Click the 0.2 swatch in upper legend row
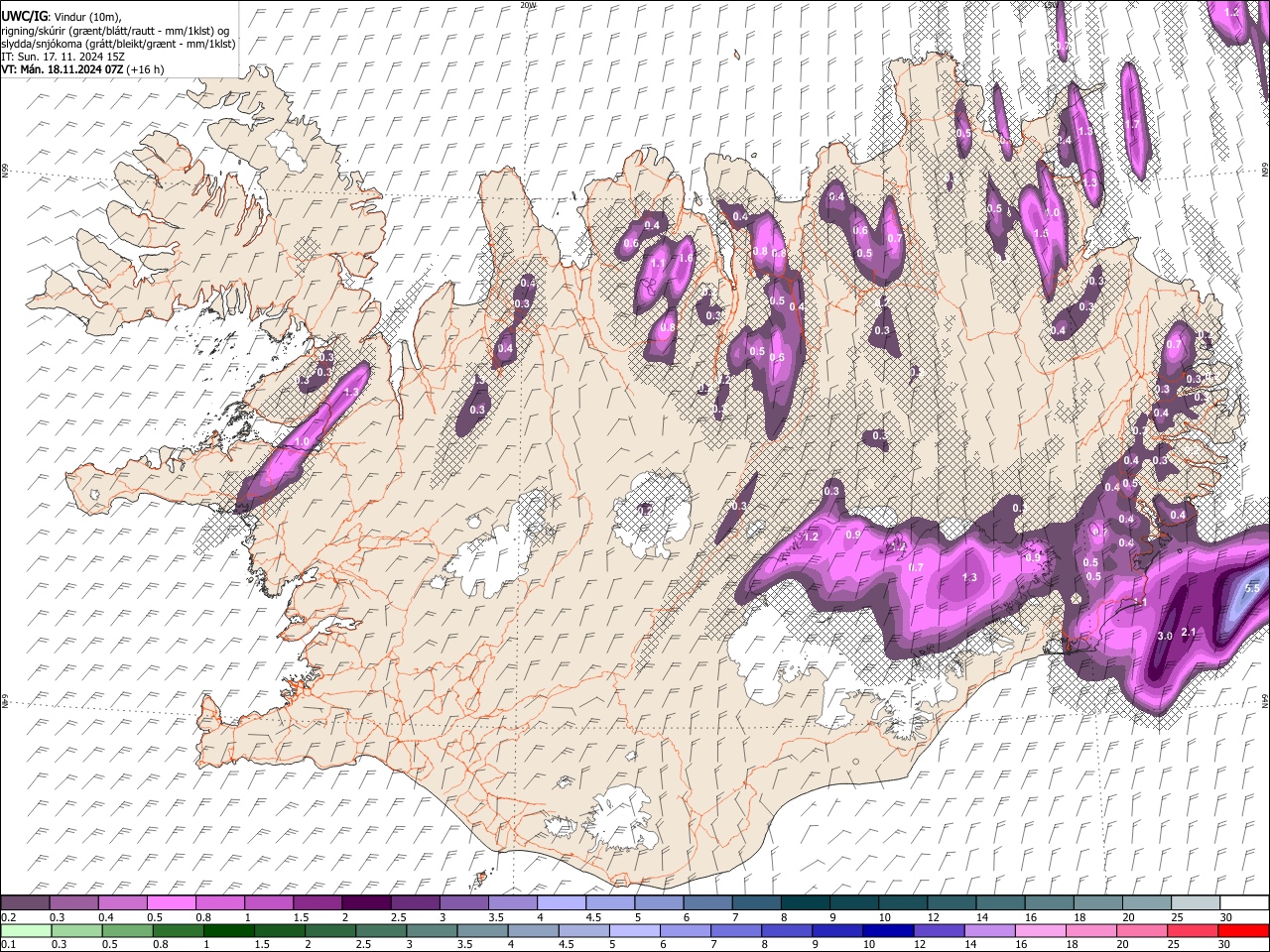1270x952 pixels. [x=25, y=903]
